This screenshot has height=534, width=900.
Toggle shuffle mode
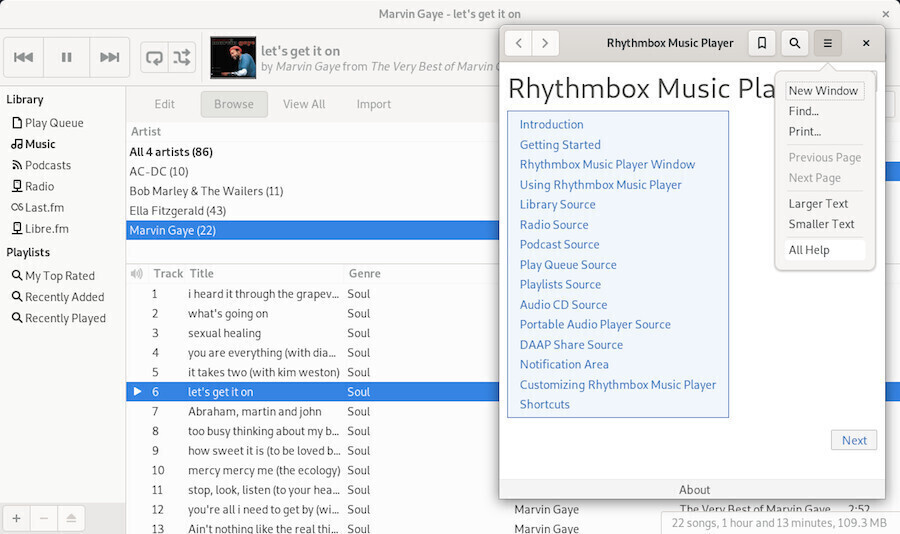point(182,57)
